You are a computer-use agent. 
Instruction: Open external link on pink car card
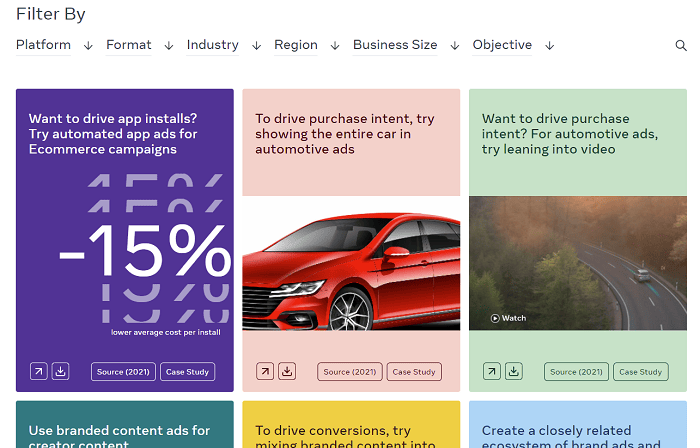[x=265, y=371]
